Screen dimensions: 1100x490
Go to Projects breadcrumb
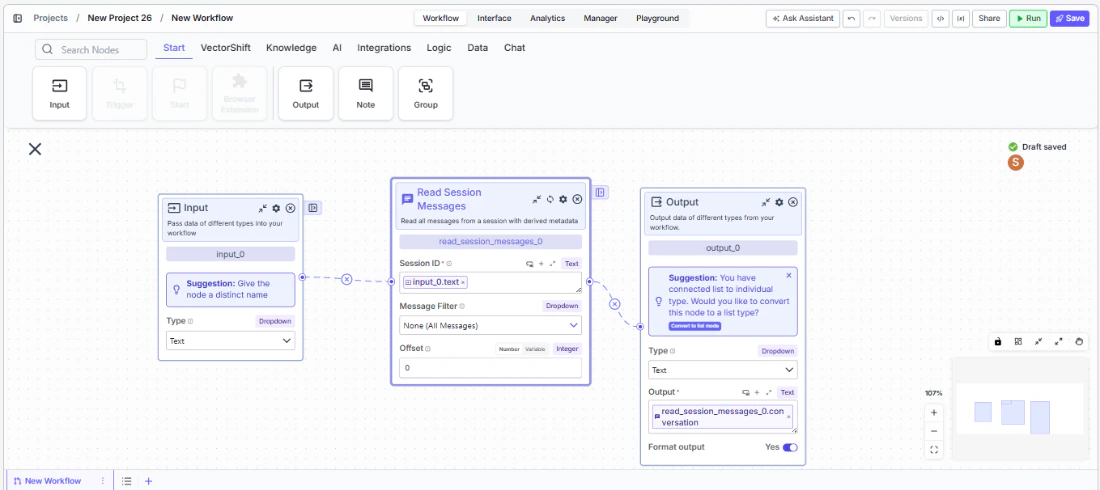51,18
